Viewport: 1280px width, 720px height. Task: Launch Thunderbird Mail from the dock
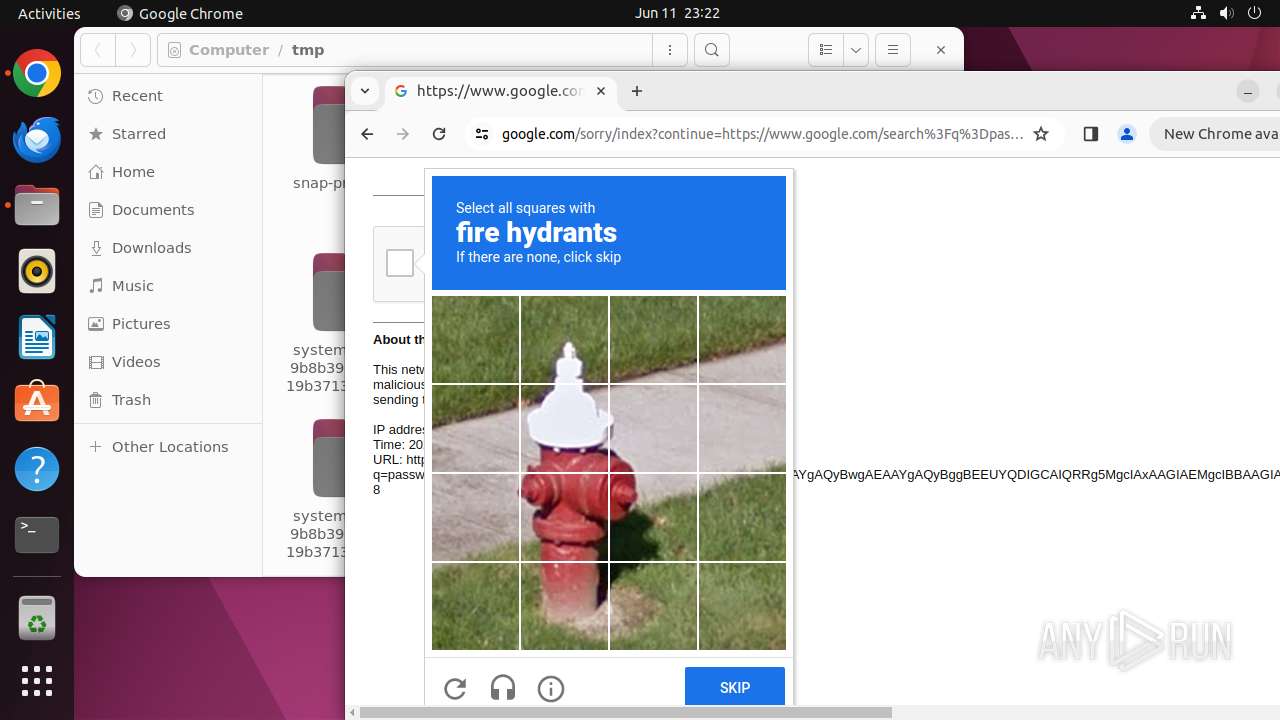(x=37, y=139)
